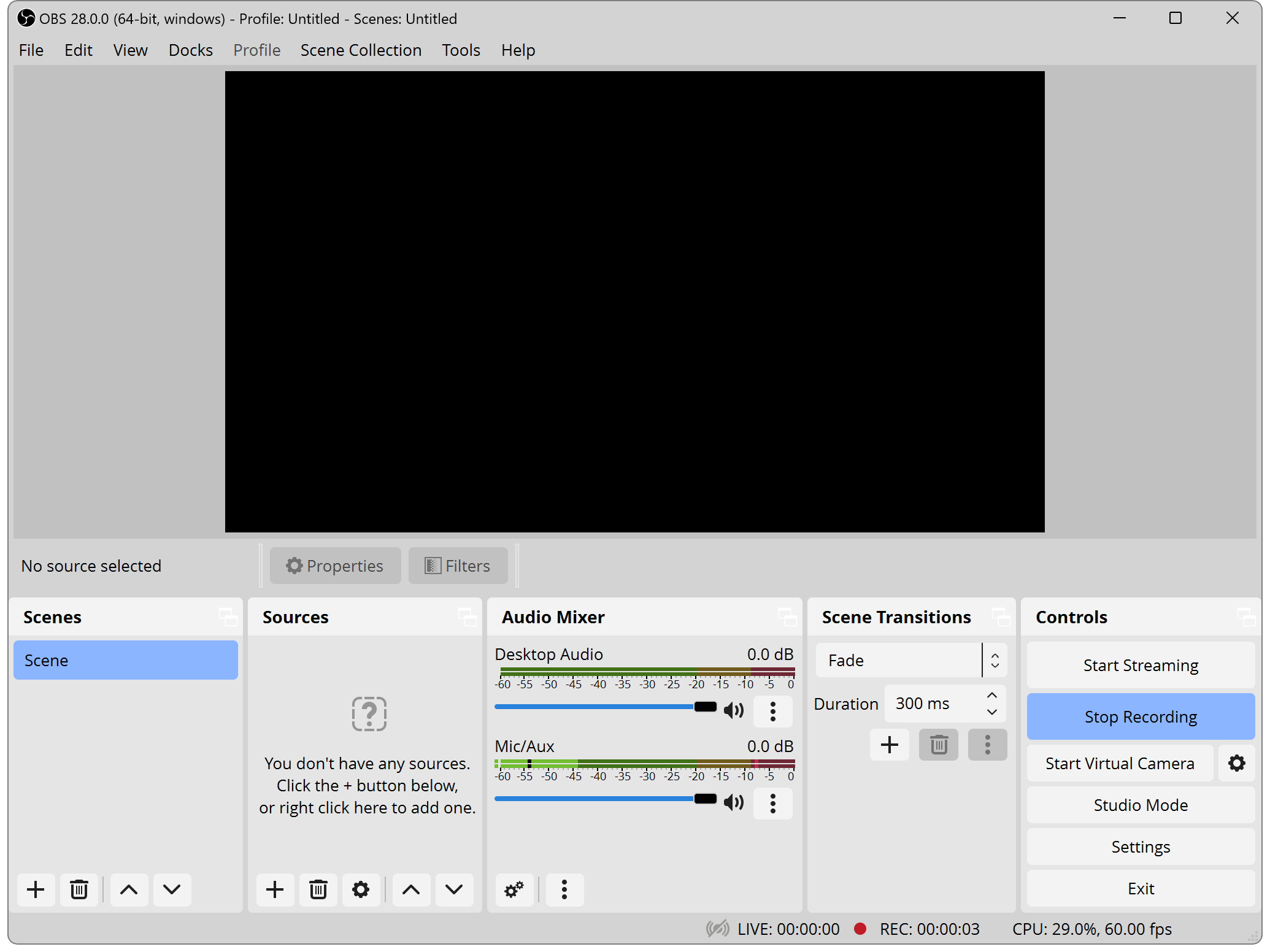Open advanced audio properties gear icon
This screenshot has height=952, width=1270.
coord(514,889)
